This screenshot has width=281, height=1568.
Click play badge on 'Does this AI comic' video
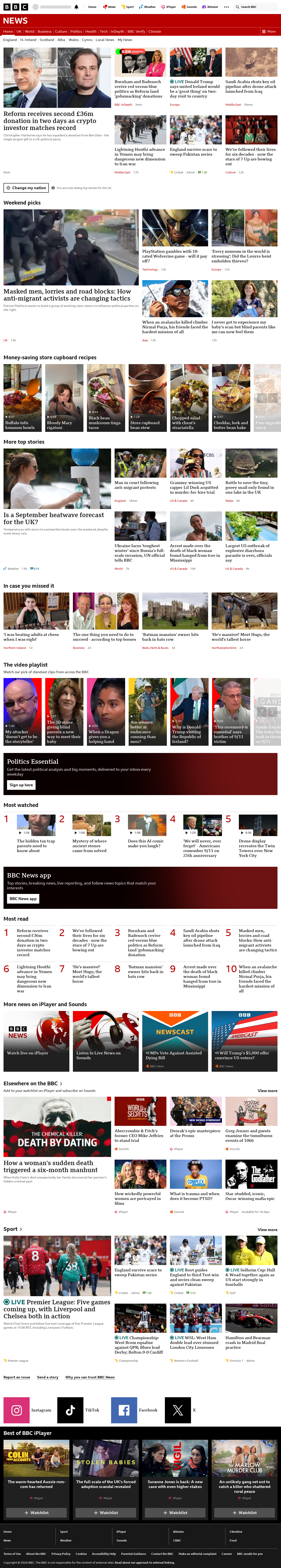pyautogui.click(x=135, y=833)
